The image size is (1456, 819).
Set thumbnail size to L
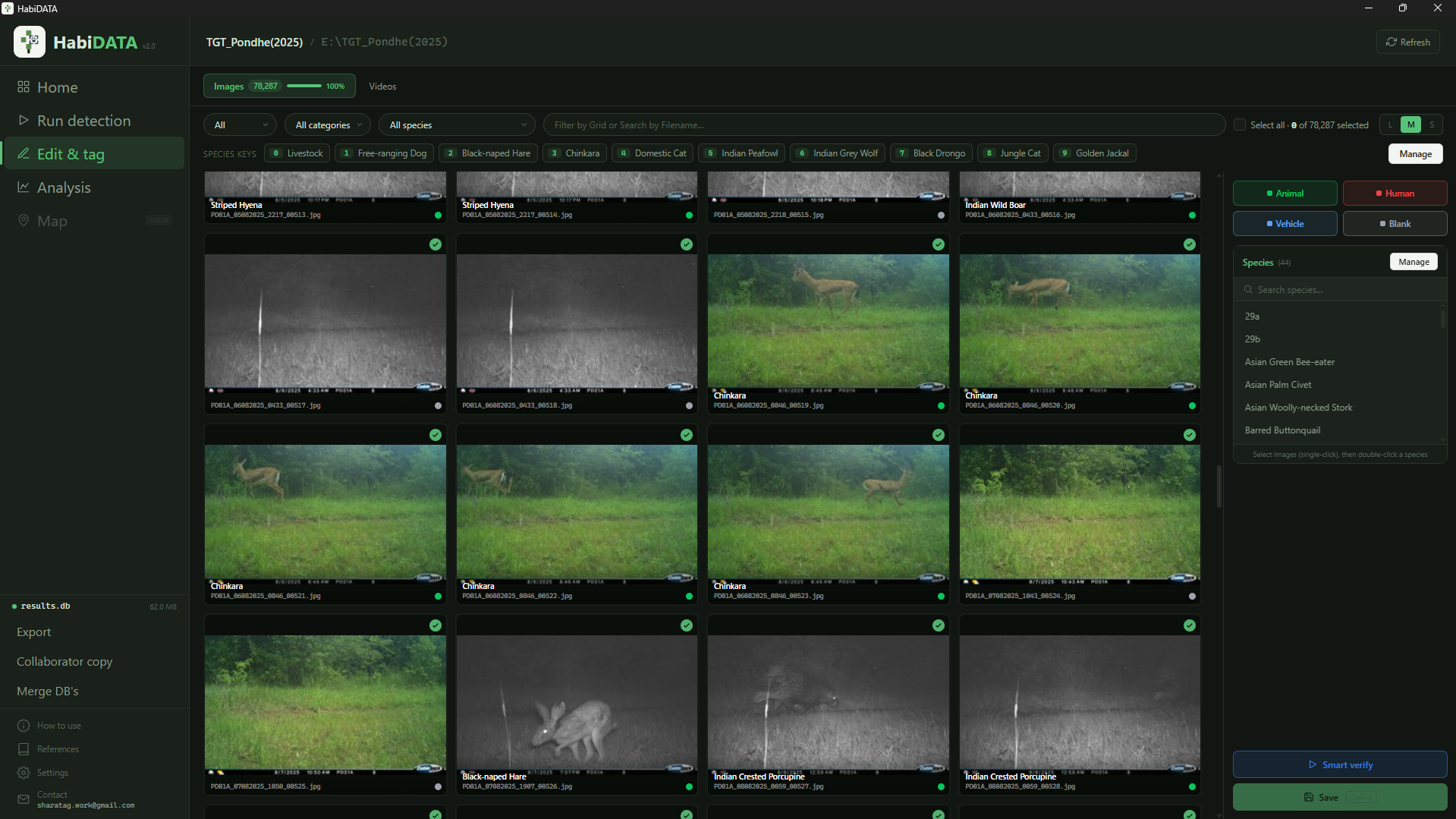pyautogui.click(x=1390, y=124)
